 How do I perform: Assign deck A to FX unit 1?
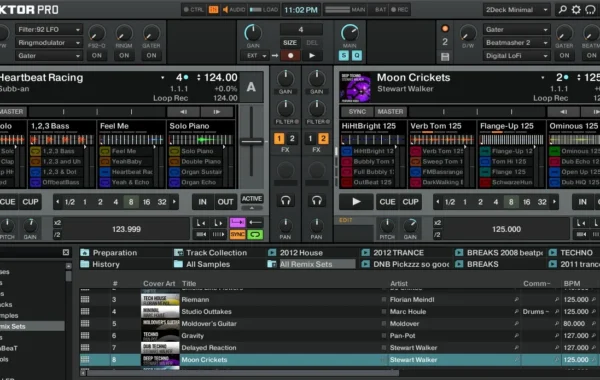(279, 139)
